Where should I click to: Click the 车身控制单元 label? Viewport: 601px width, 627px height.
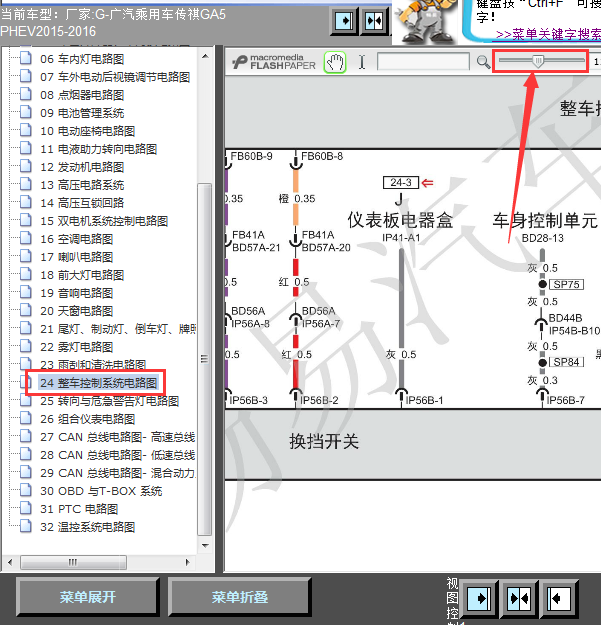[545, 220]
